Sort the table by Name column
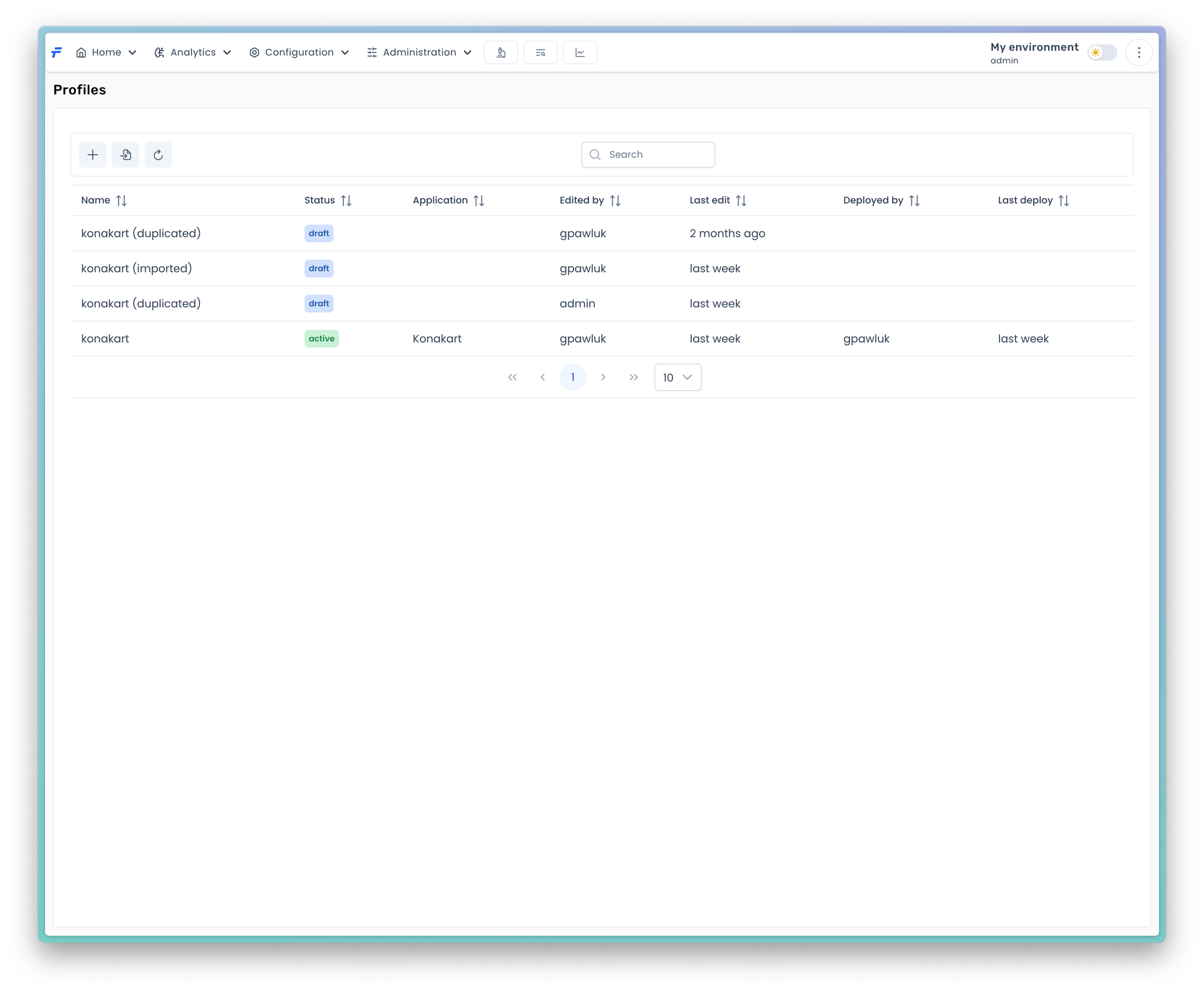Viewport: 1204px width, 993px height. click(x=121, y=201)
